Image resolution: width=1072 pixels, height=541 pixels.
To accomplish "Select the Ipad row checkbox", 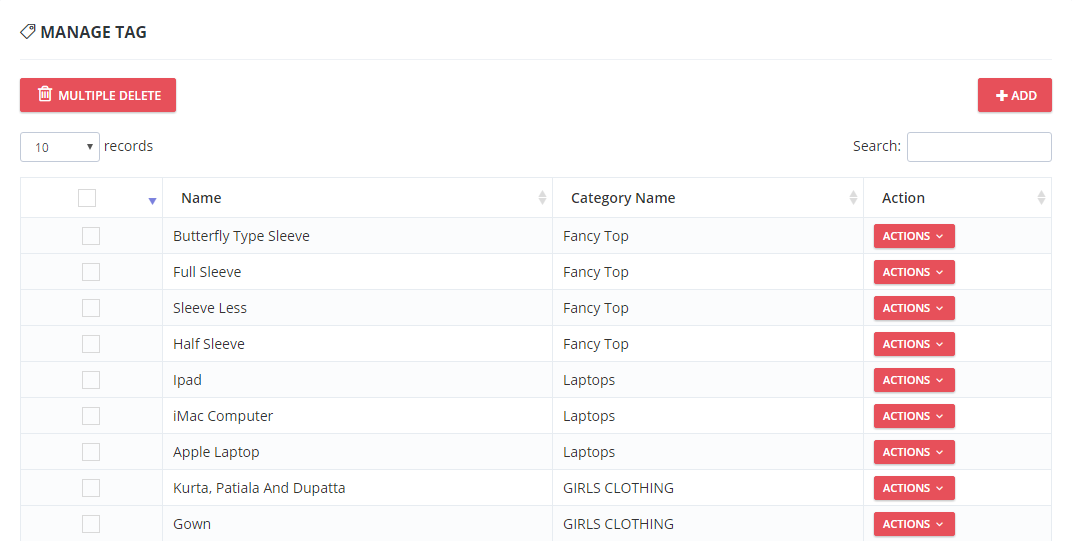I will 91,380.
